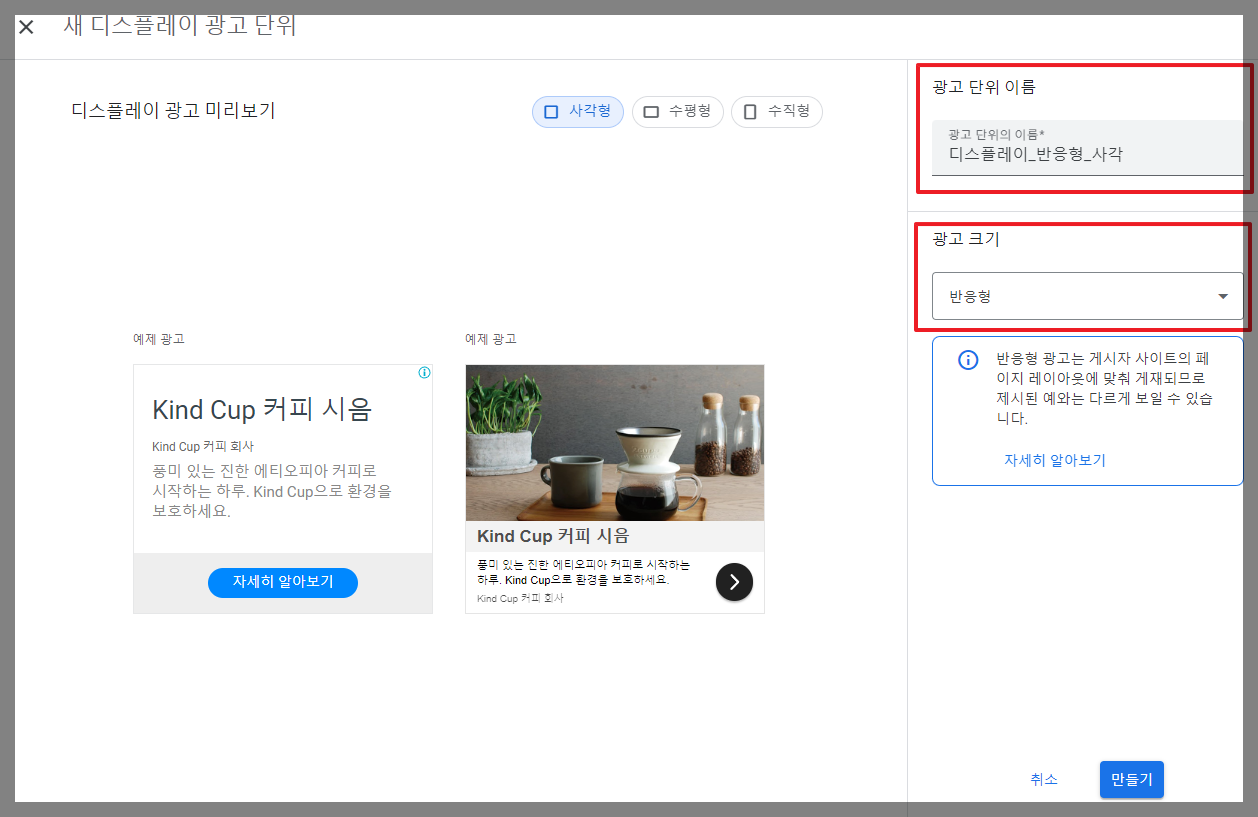1258x817 pixels.
Task: Select the 사각형 square shape icon
Action: 551,111
